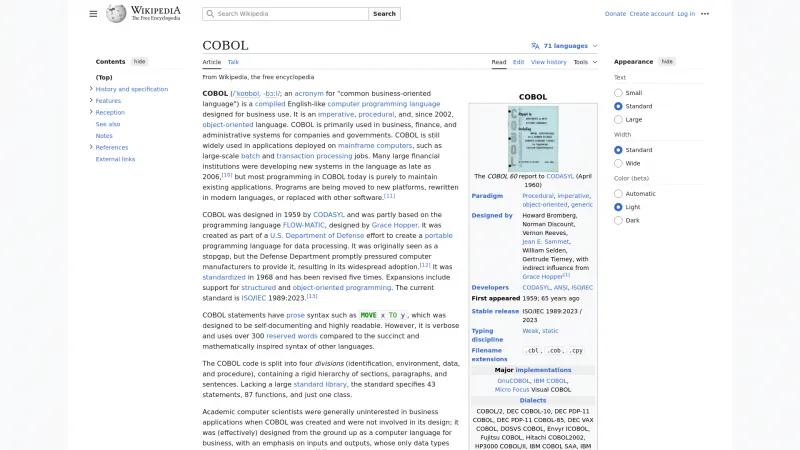Open the object-oriented programming link
The width and height of the screenshot is (800, 450).
tap(342, 288)
